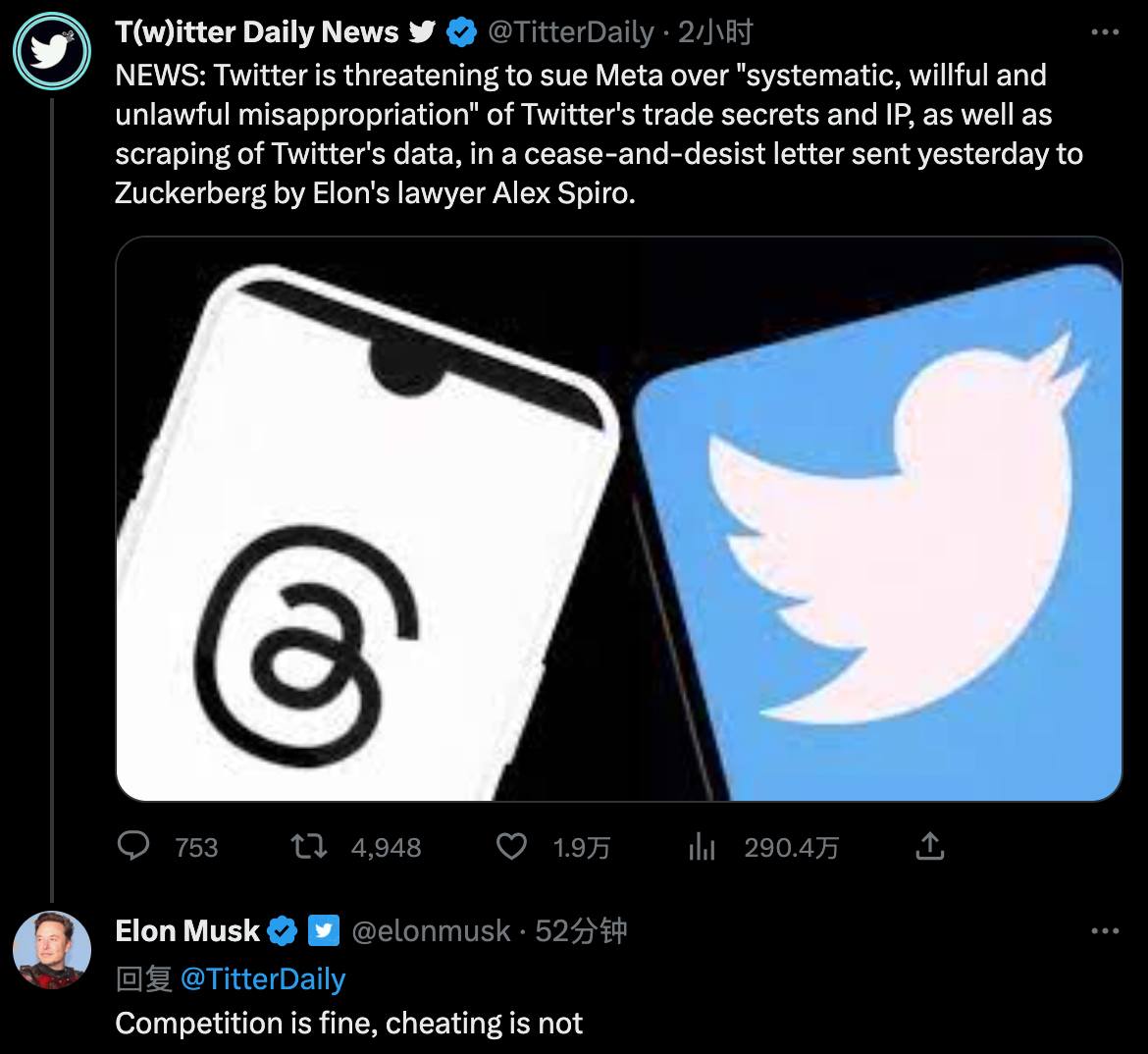Like the T(w)itter Daily News tweet
Viewport: 1148px width, 1054px height.
[511, 846]
